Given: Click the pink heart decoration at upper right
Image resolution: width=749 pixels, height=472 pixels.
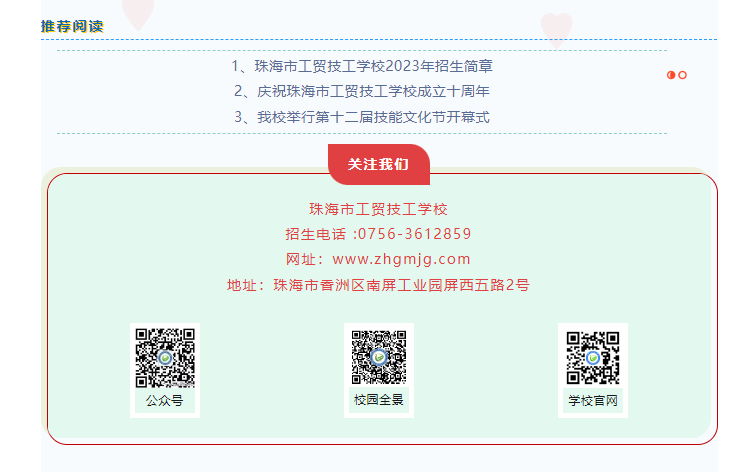Looking at the screenshot, I should click(x=556, y=30).
